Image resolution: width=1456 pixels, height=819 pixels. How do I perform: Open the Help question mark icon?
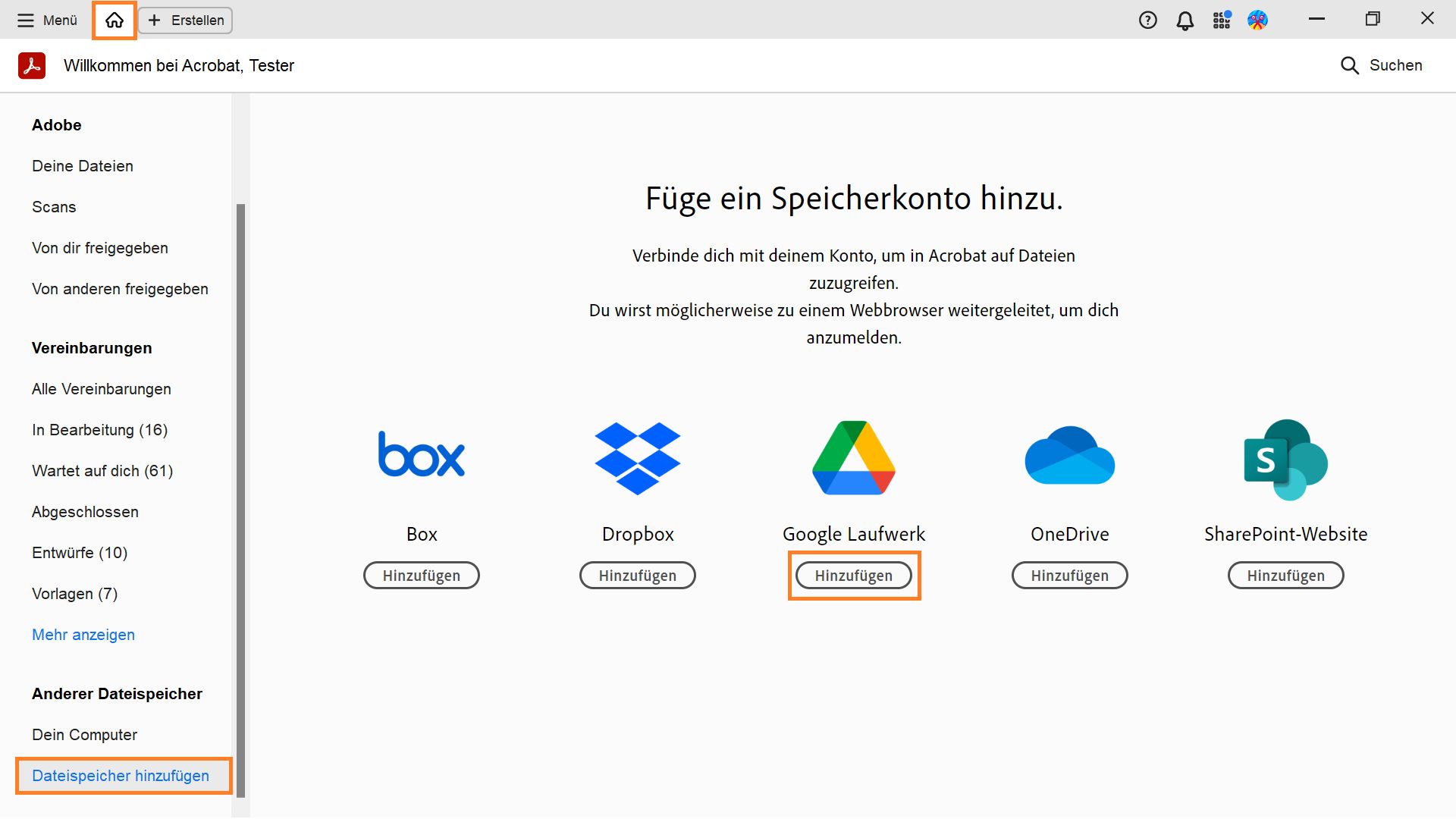click(1147, 20)
